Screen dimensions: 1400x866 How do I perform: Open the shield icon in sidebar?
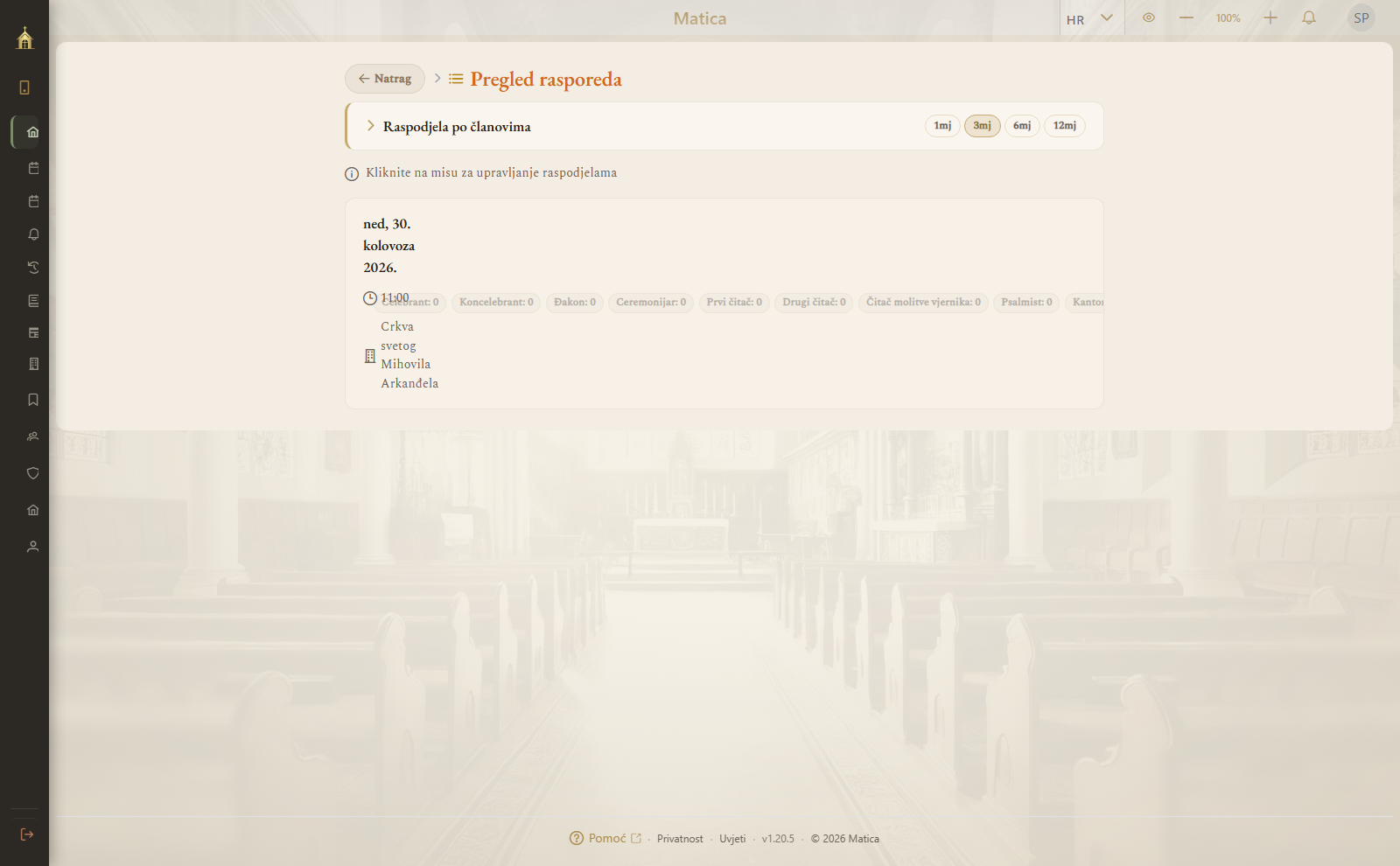pos(33,473)
